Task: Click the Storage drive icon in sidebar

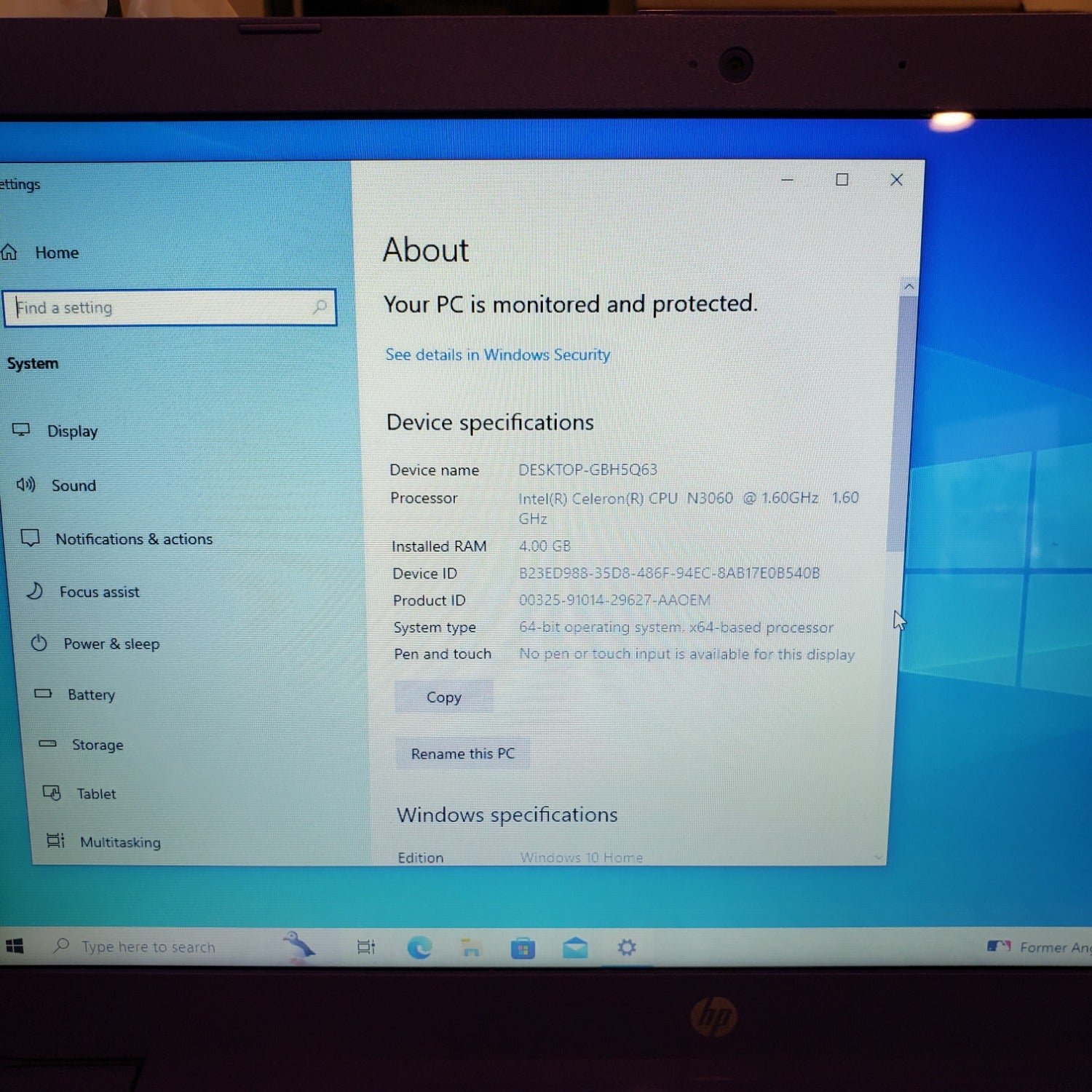Action: point(47,743)
